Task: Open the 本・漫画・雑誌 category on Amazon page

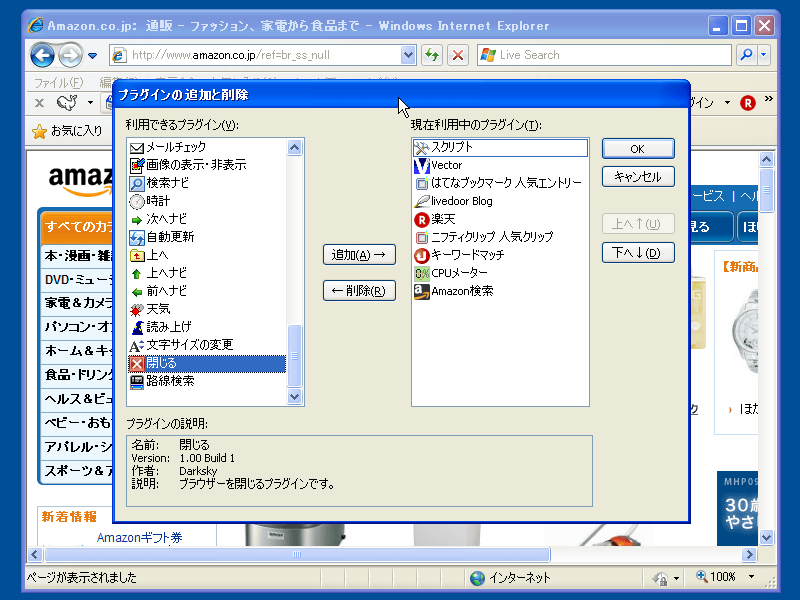Action: coord(78,256)
